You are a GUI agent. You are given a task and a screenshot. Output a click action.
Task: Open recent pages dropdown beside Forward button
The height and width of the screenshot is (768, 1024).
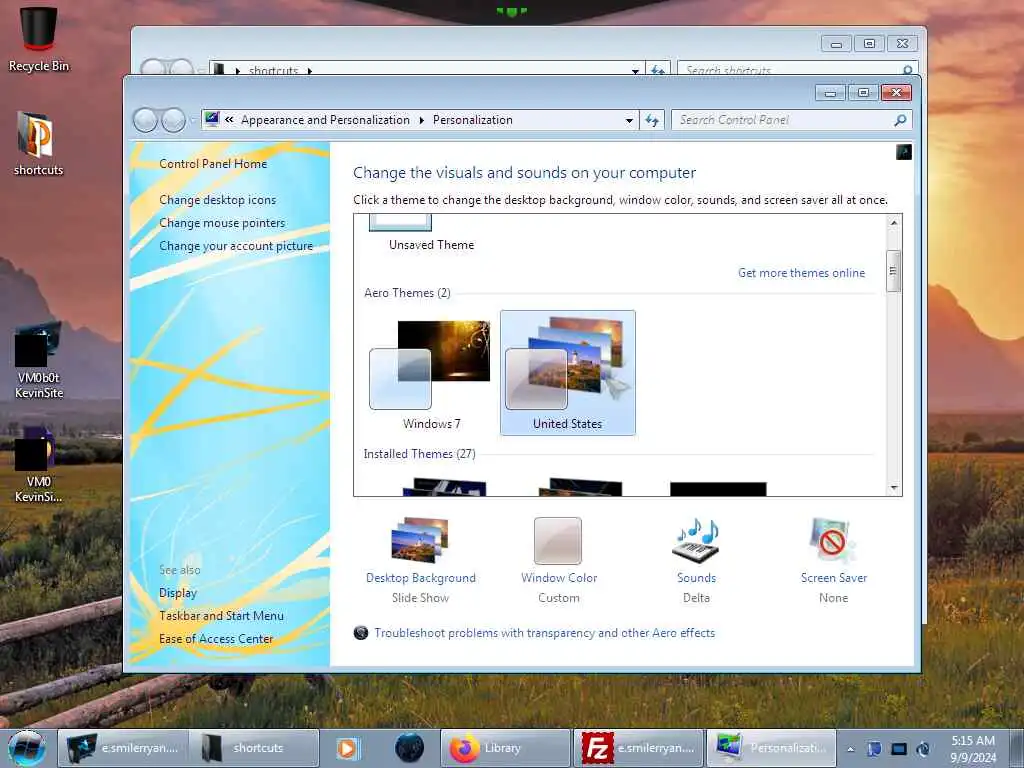(x=192, y=120)
